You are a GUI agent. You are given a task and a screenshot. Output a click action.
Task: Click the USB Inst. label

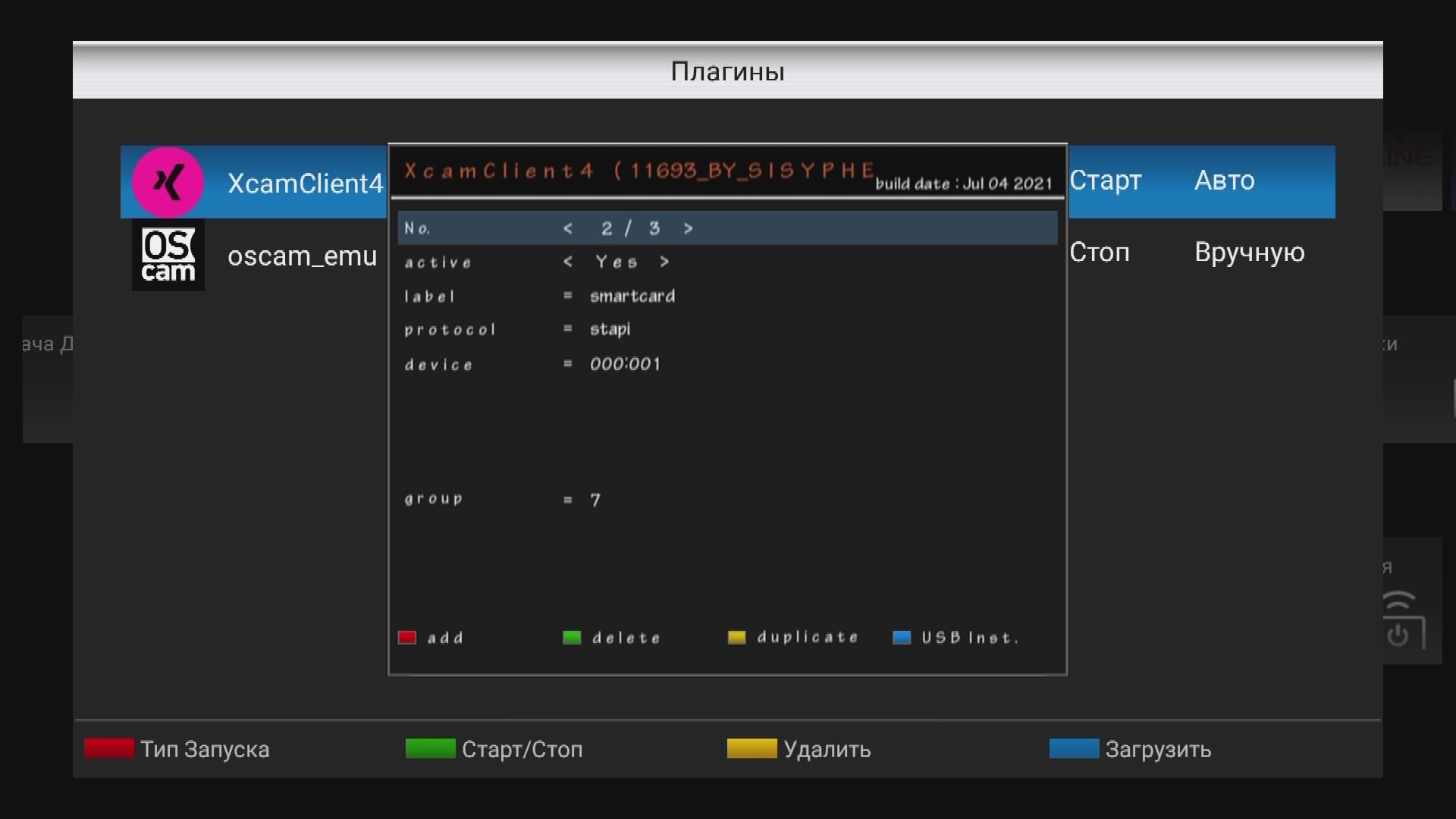coord(970,638)
